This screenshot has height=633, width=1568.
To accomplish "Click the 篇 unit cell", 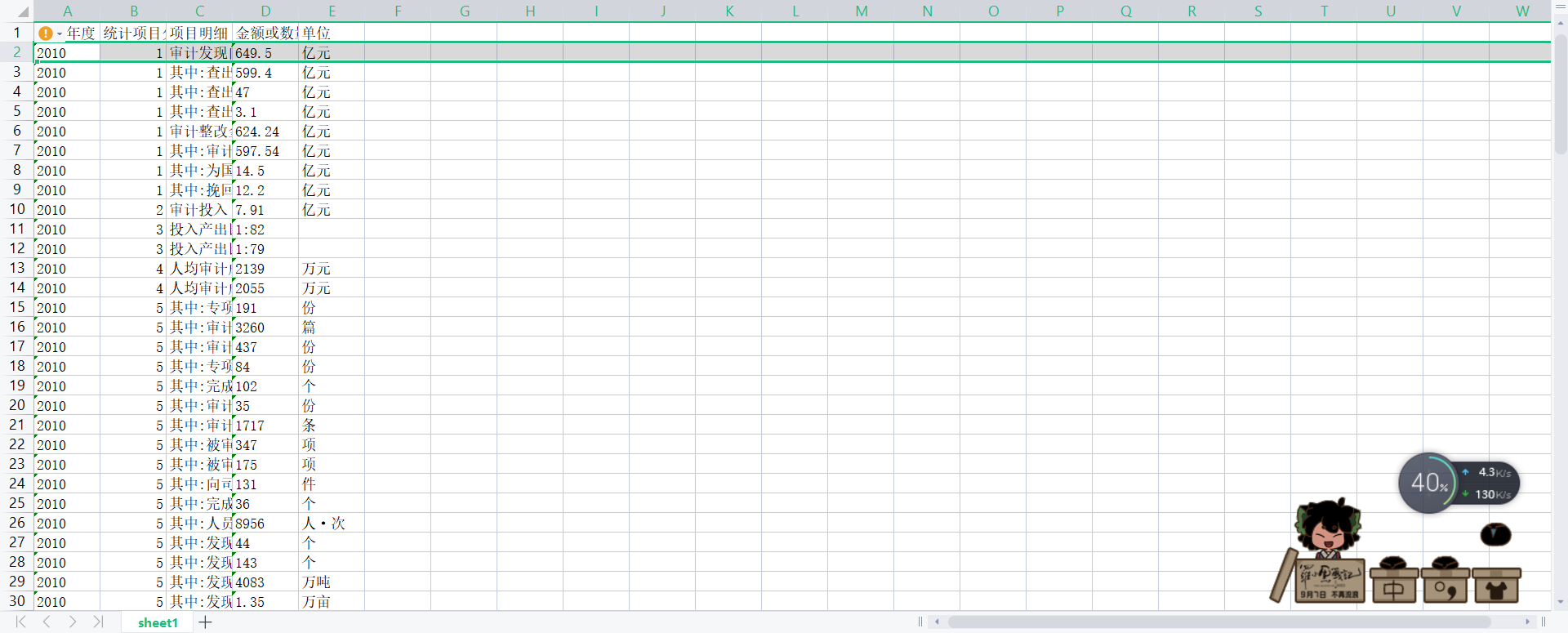I will tap(332, 327).
